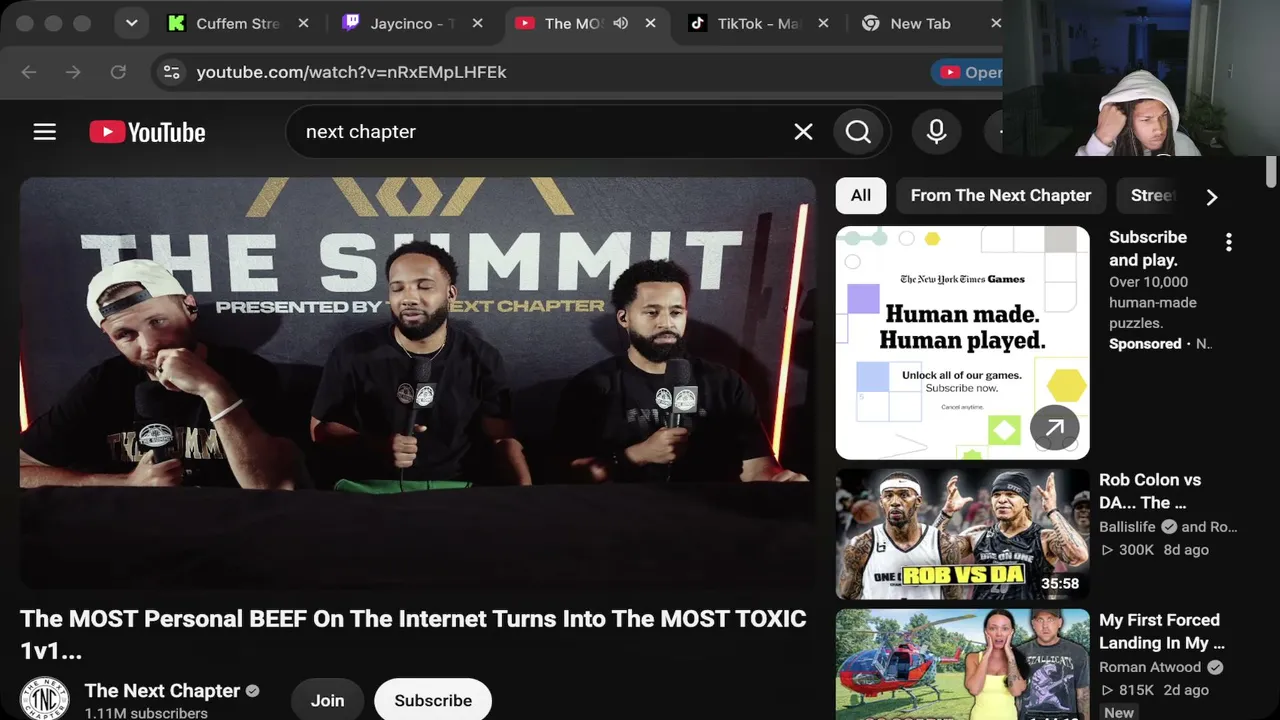The width and height of the screenshot is (1280, 720).
Task: Close the current YouTube tab
Action: click(651, 23)
